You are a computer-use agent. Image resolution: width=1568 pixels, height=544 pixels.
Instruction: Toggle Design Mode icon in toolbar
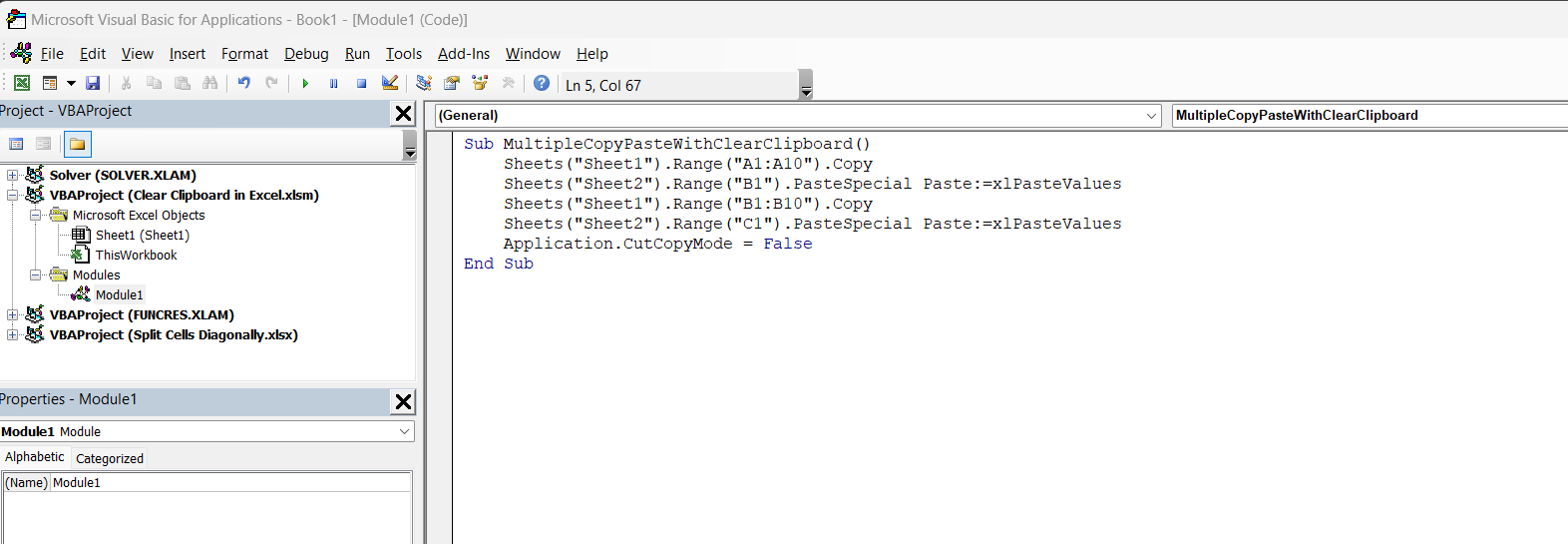tap(390, 83)
